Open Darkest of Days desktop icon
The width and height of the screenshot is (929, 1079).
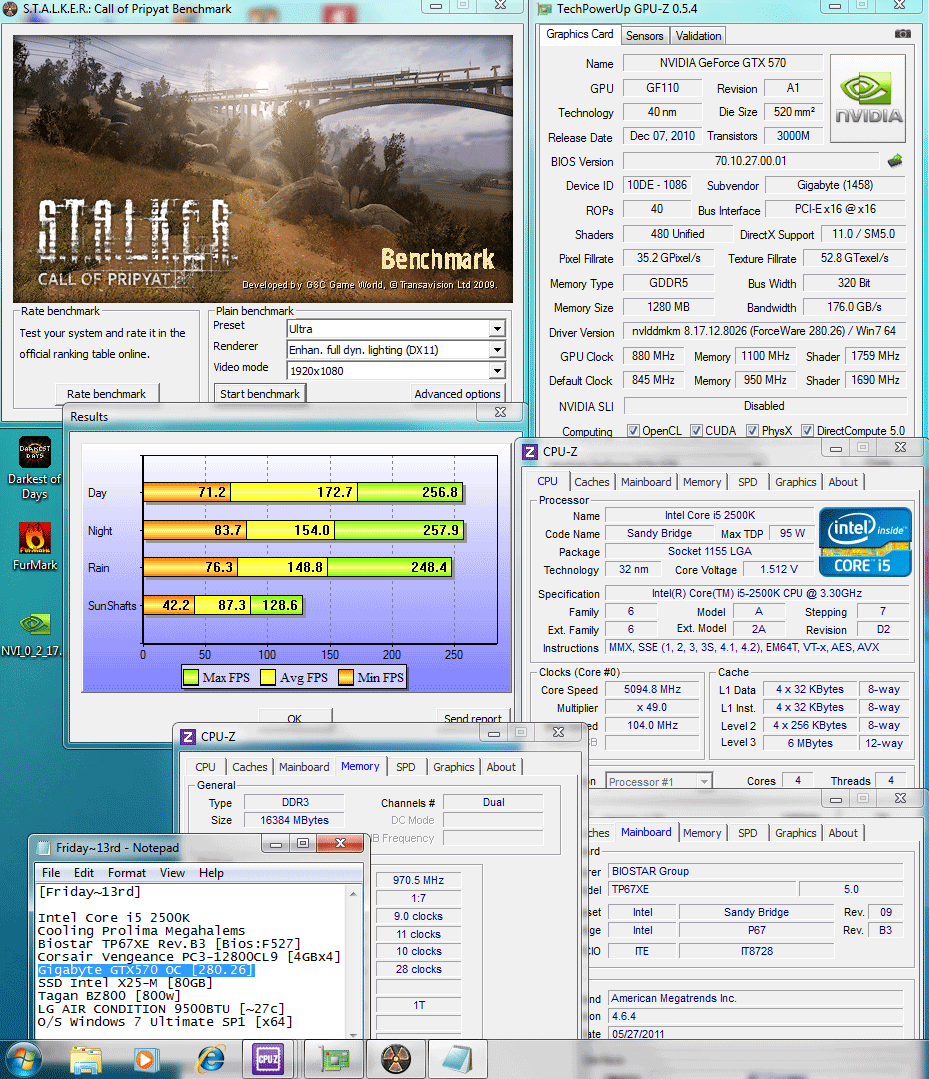pyautogui.click(x=34, y=468)
